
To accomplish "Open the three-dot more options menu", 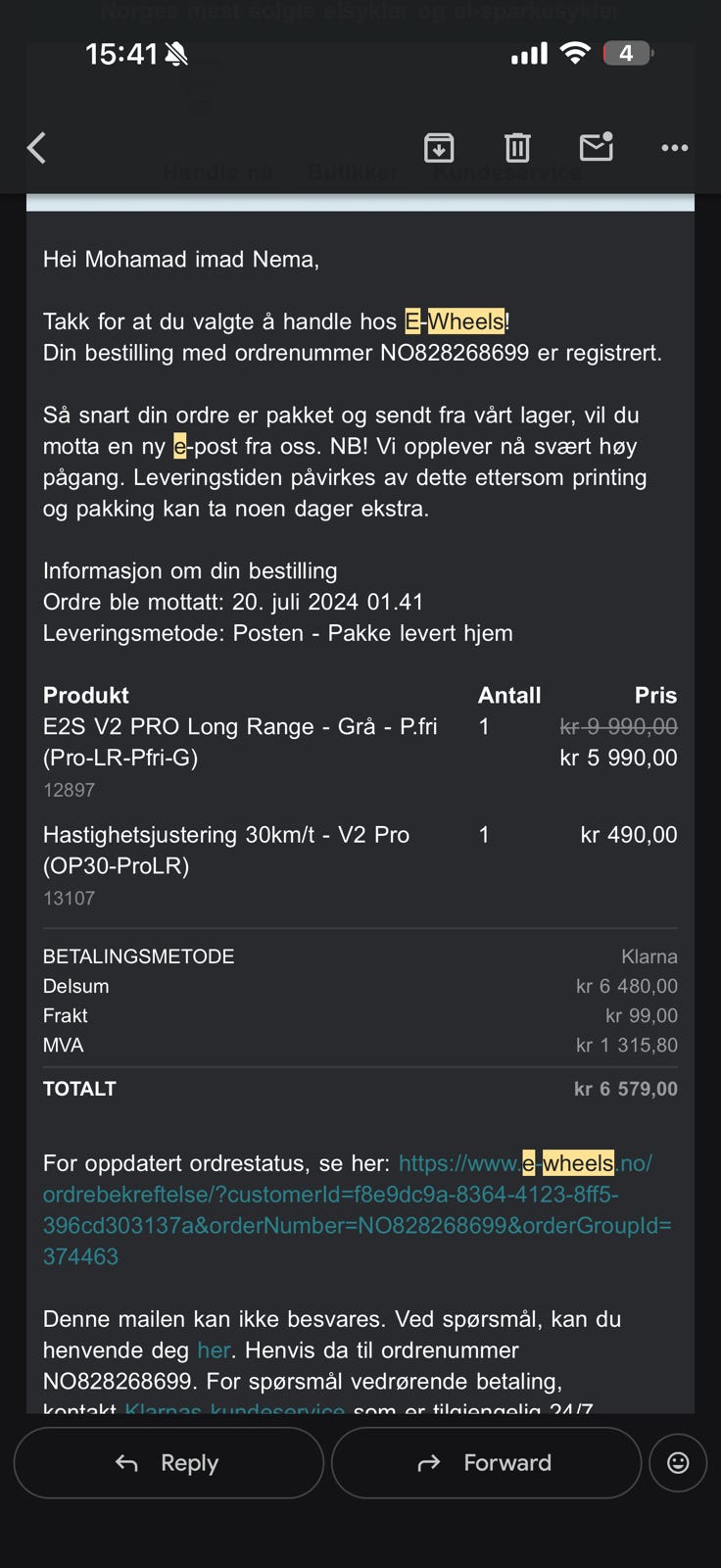I will click(674, 148).
